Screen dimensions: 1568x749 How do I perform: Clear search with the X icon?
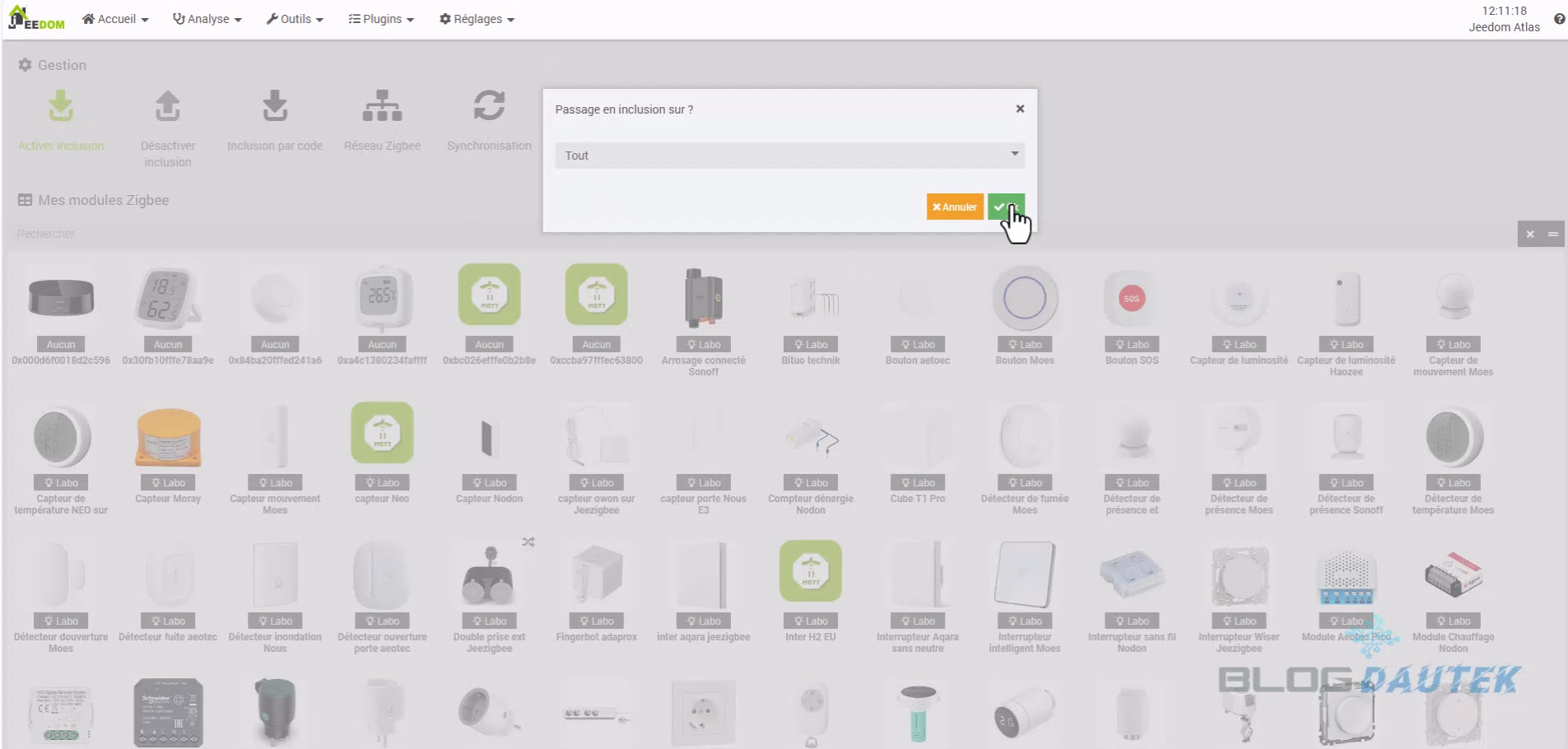pyautogui.click(x=1530, y=234)
